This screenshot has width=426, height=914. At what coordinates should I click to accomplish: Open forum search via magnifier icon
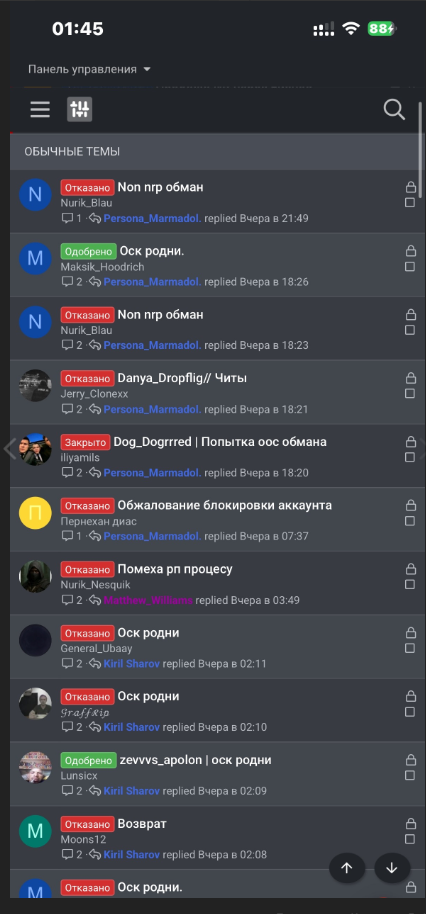coord(394,109)
